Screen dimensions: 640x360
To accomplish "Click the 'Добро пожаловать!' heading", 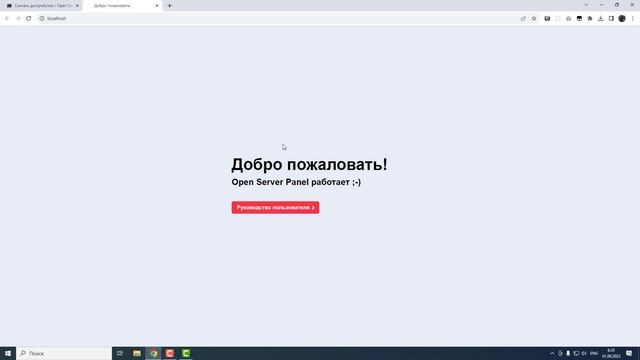I will (x=309, y=164).
